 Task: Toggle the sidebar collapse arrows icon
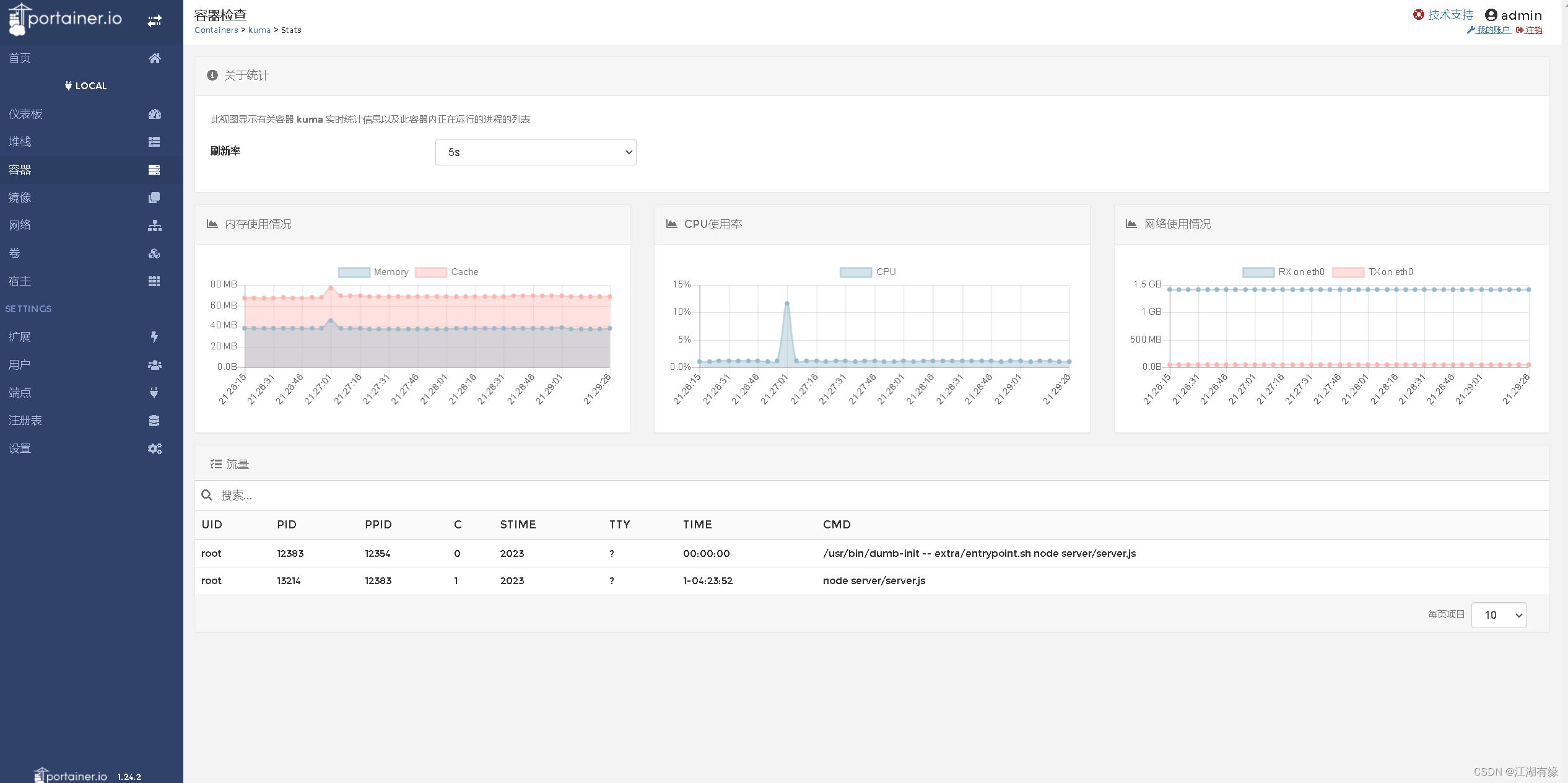[154, 20]
